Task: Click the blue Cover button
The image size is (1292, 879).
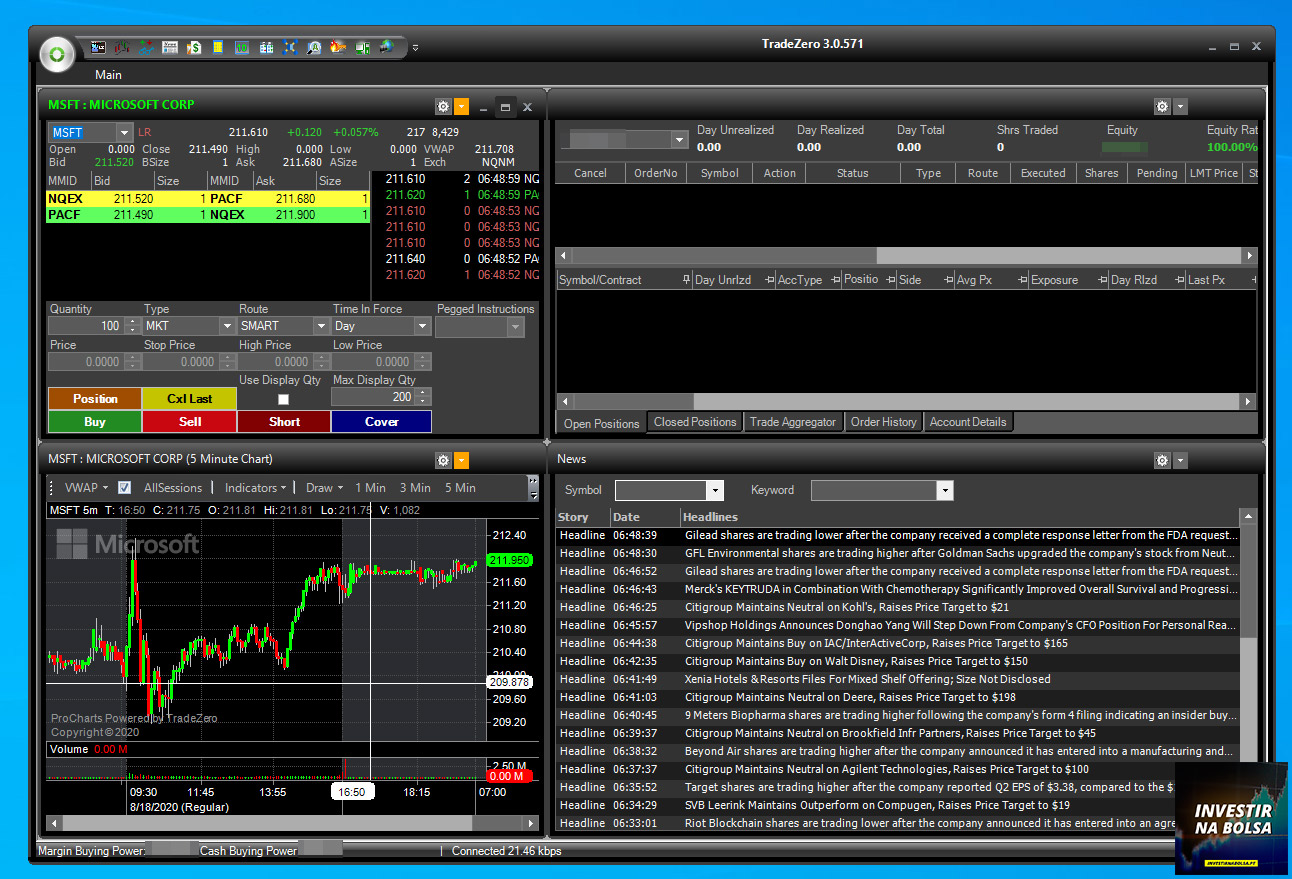Action: [x=381, y=422]
